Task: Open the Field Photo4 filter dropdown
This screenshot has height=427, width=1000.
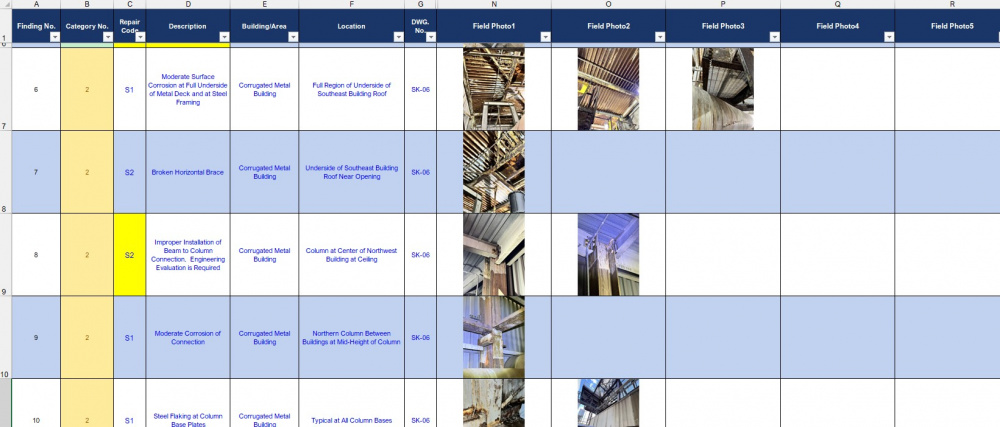Action: click(x=889, y=38)
